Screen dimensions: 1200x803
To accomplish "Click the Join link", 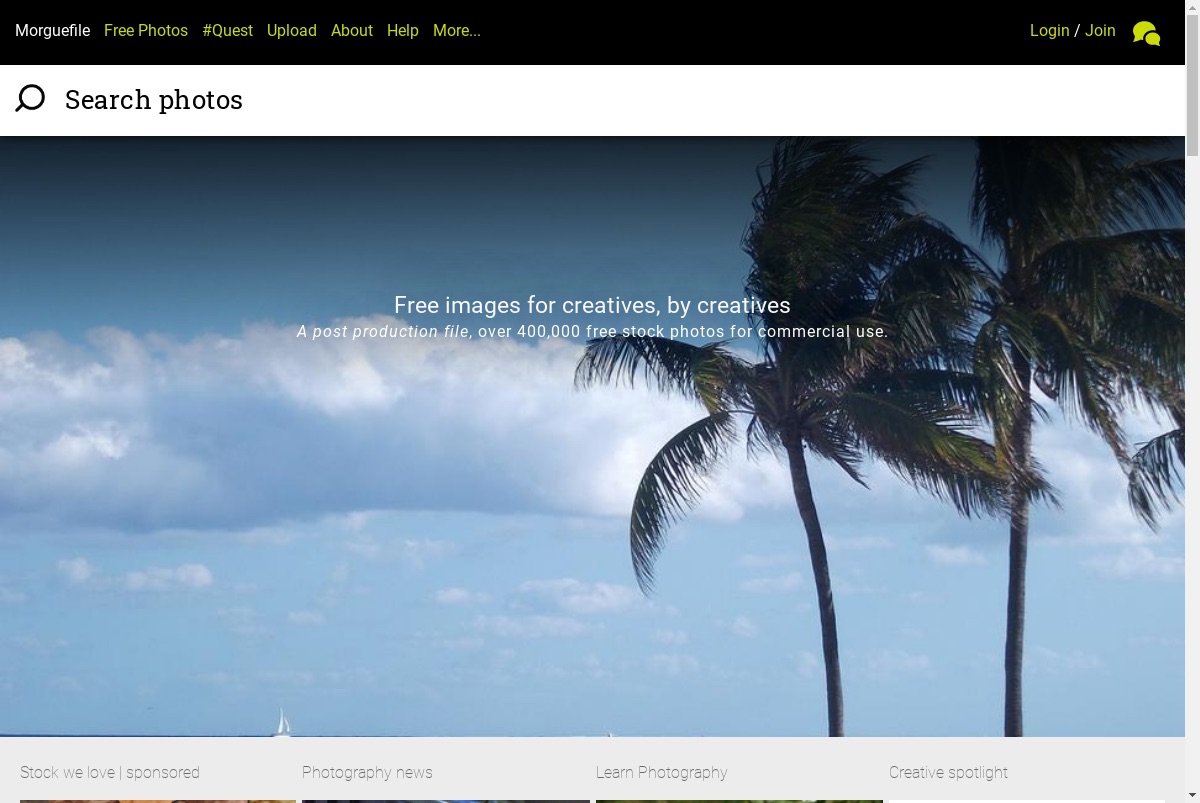I will pos(1100,31).
